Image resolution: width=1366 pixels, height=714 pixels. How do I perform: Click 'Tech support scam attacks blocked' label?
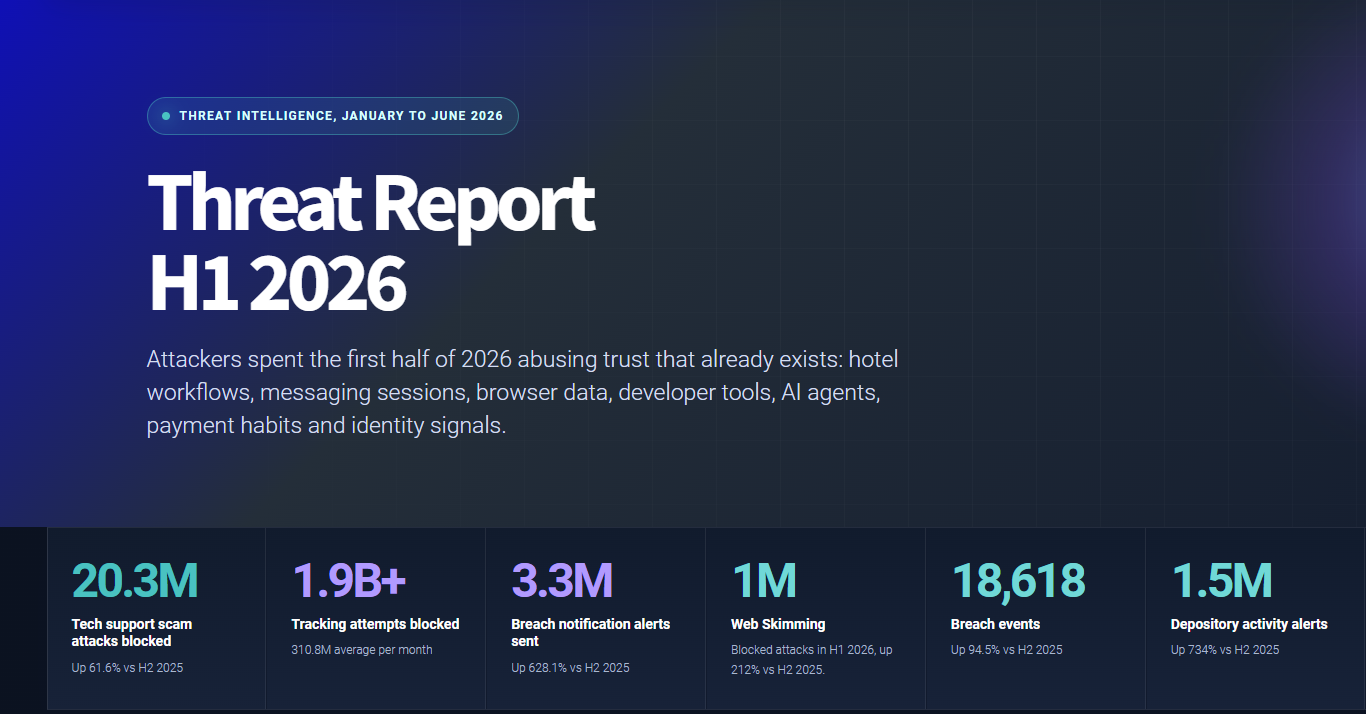pyautogui.click(x=132, y=632)
